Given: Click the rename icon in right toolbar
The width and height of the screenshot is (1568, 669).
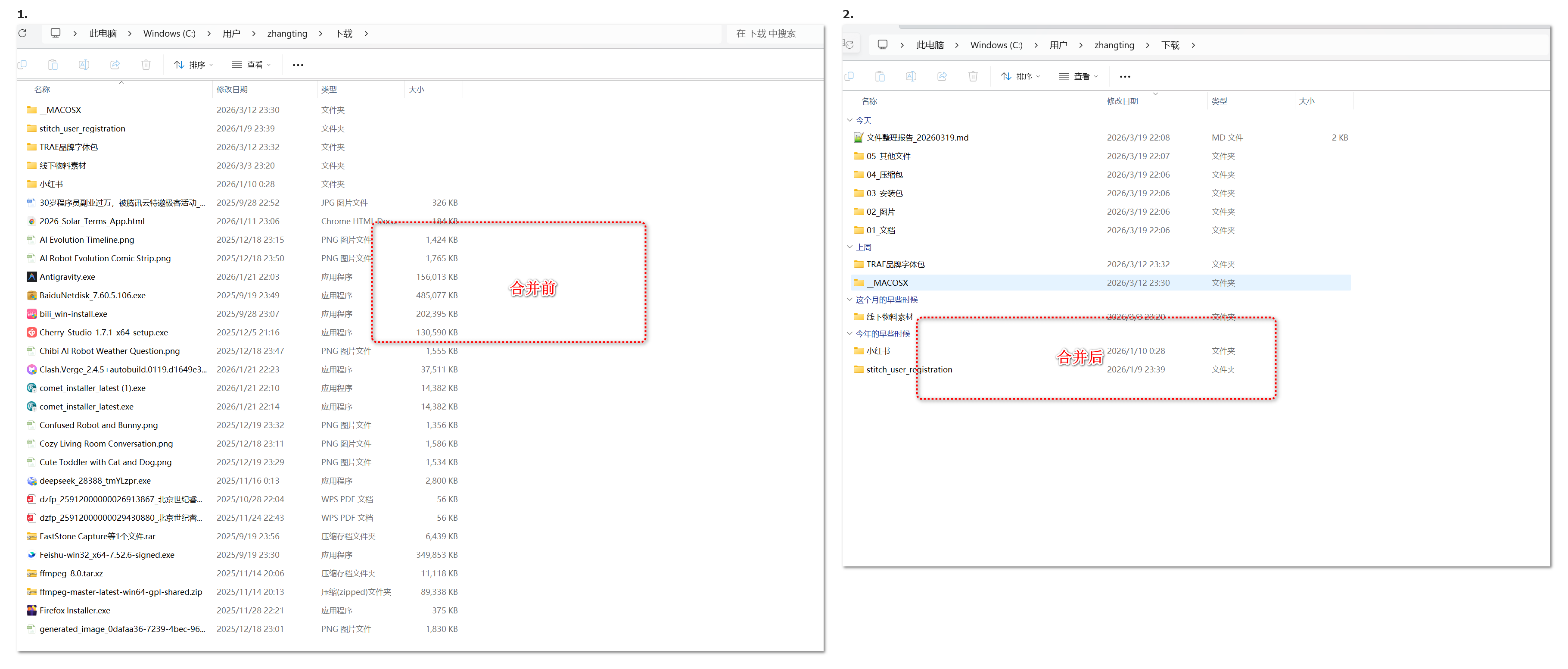Looking at the screenshot, I should [x=911, y=76].
